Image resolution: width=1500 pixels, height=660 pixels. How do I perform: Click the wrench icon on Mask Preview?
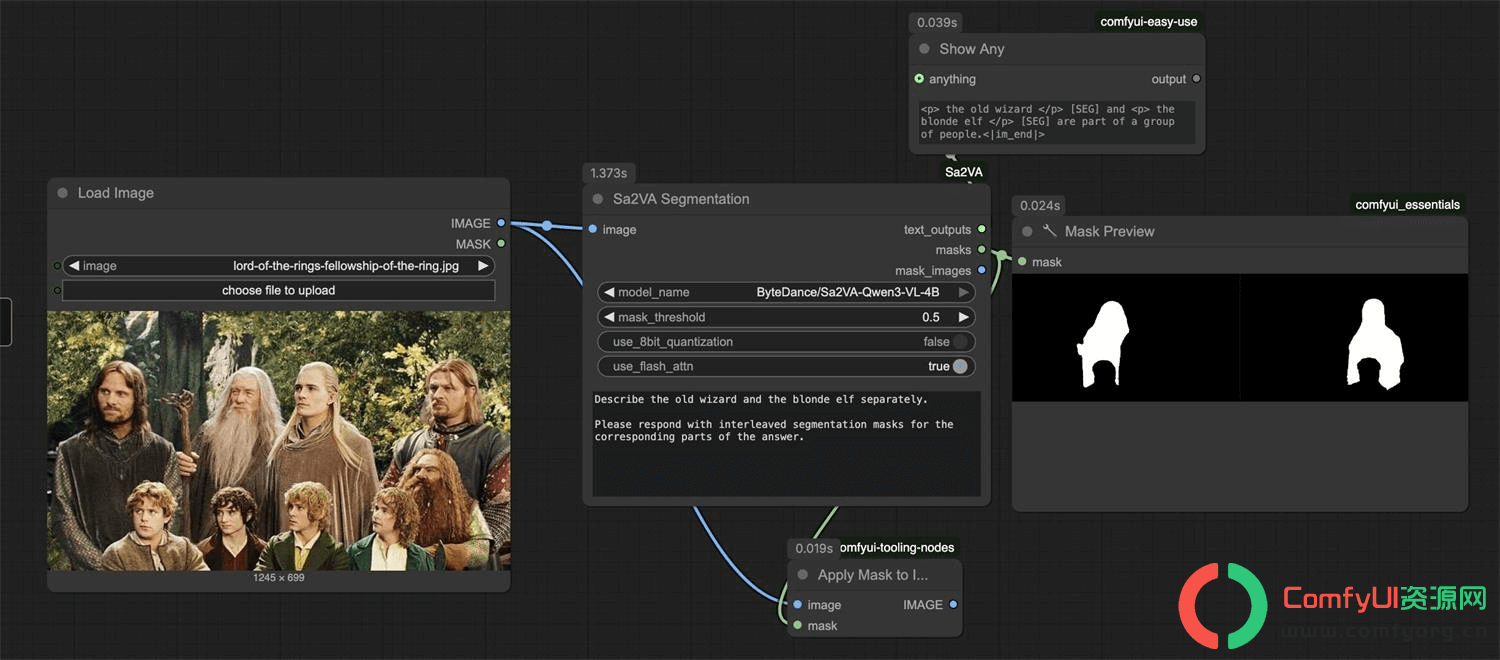(1049, 231)
